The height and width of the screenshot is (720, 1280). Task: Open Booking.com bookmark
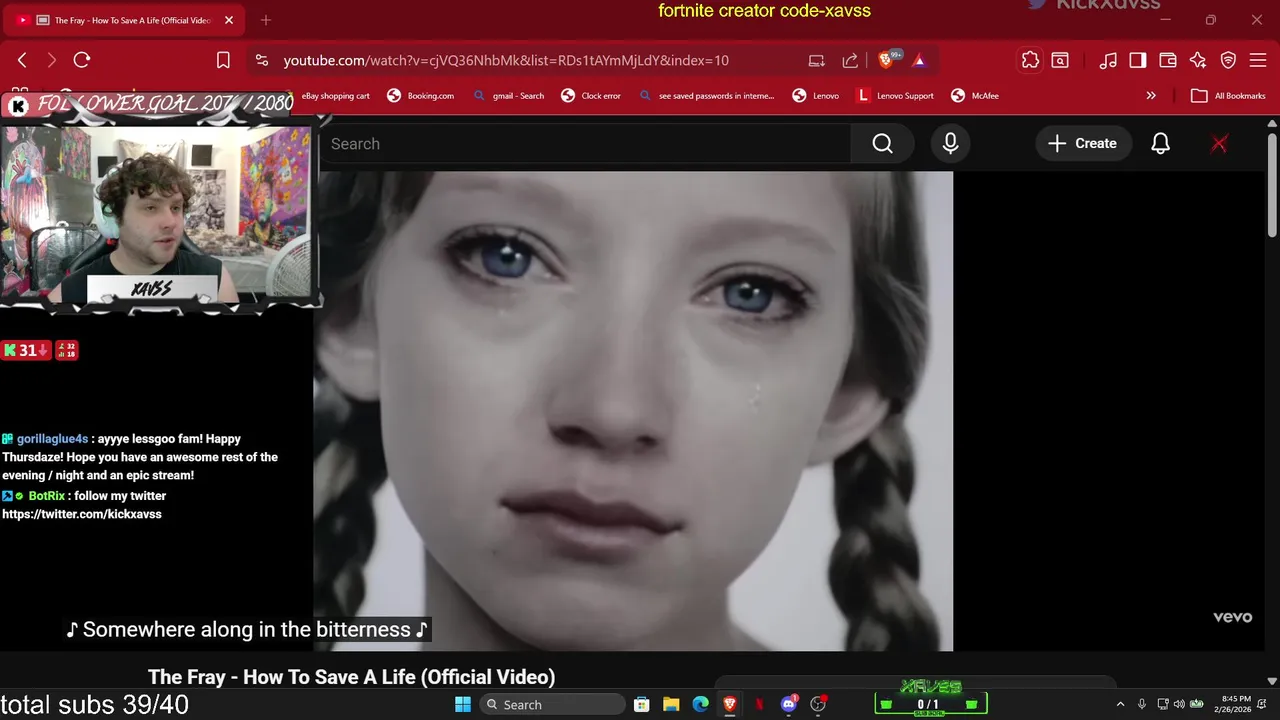[x=420, y=96]
